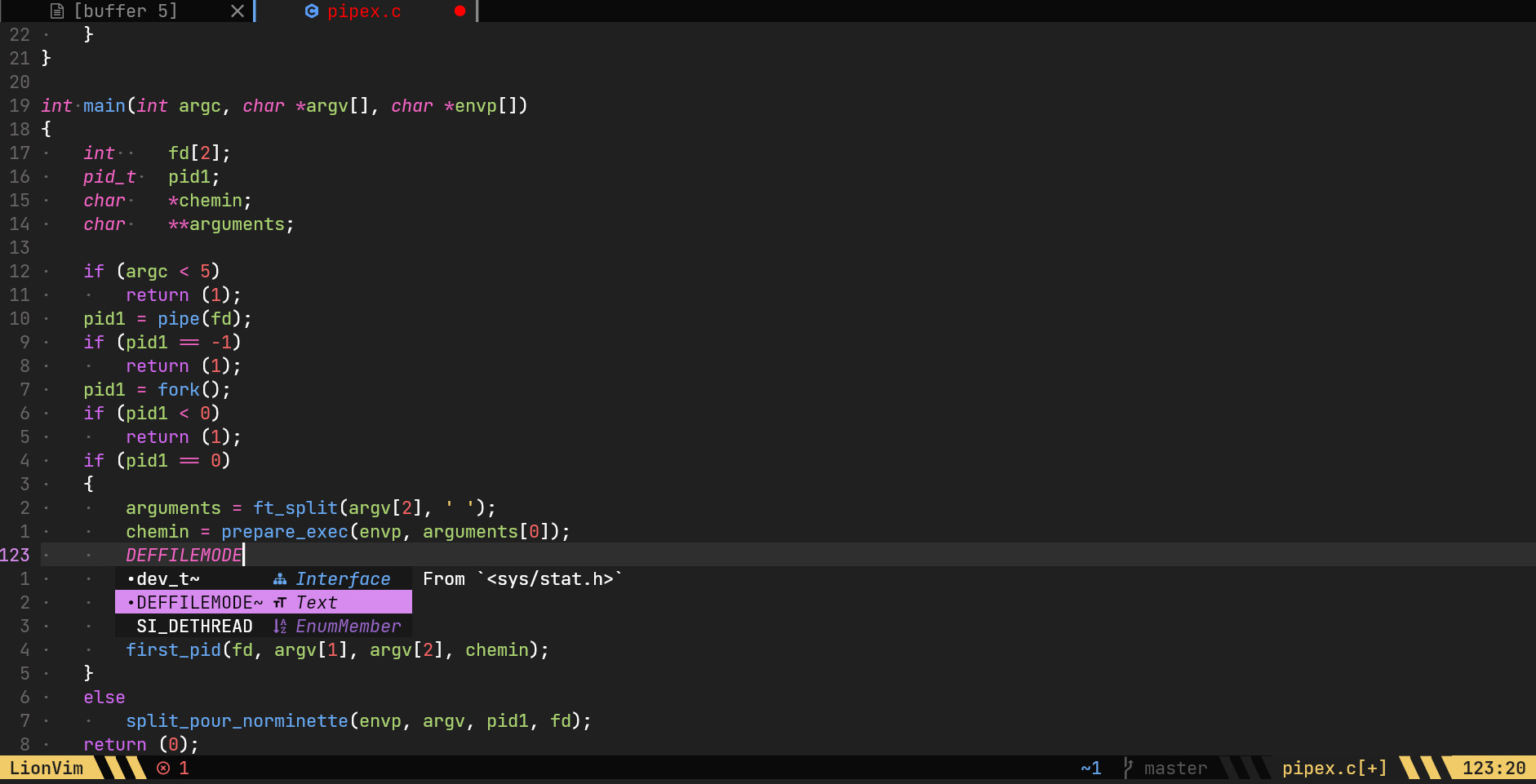Select DEFFILEMODE~ completion entry
The width and height of the screenshot is (1536, 784).
(x=263, y=603)
